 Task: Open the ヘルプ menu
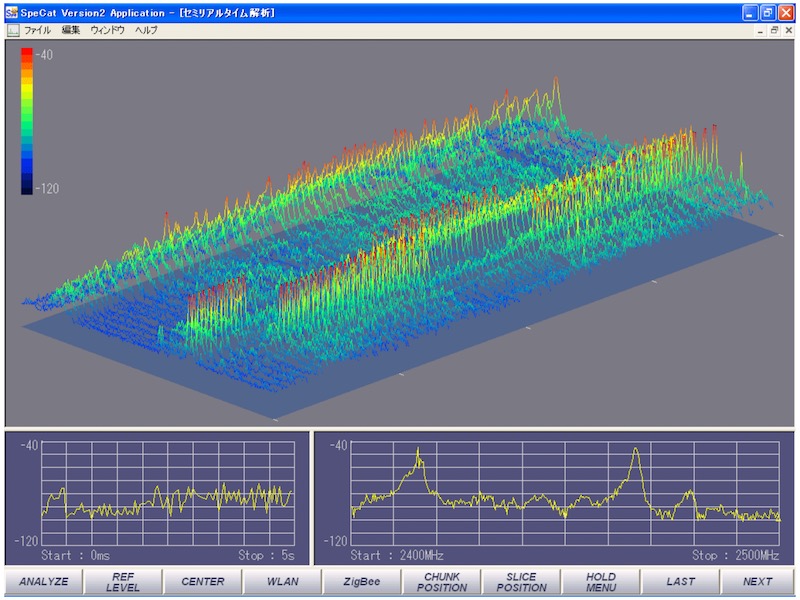click(x=146, y=30)
